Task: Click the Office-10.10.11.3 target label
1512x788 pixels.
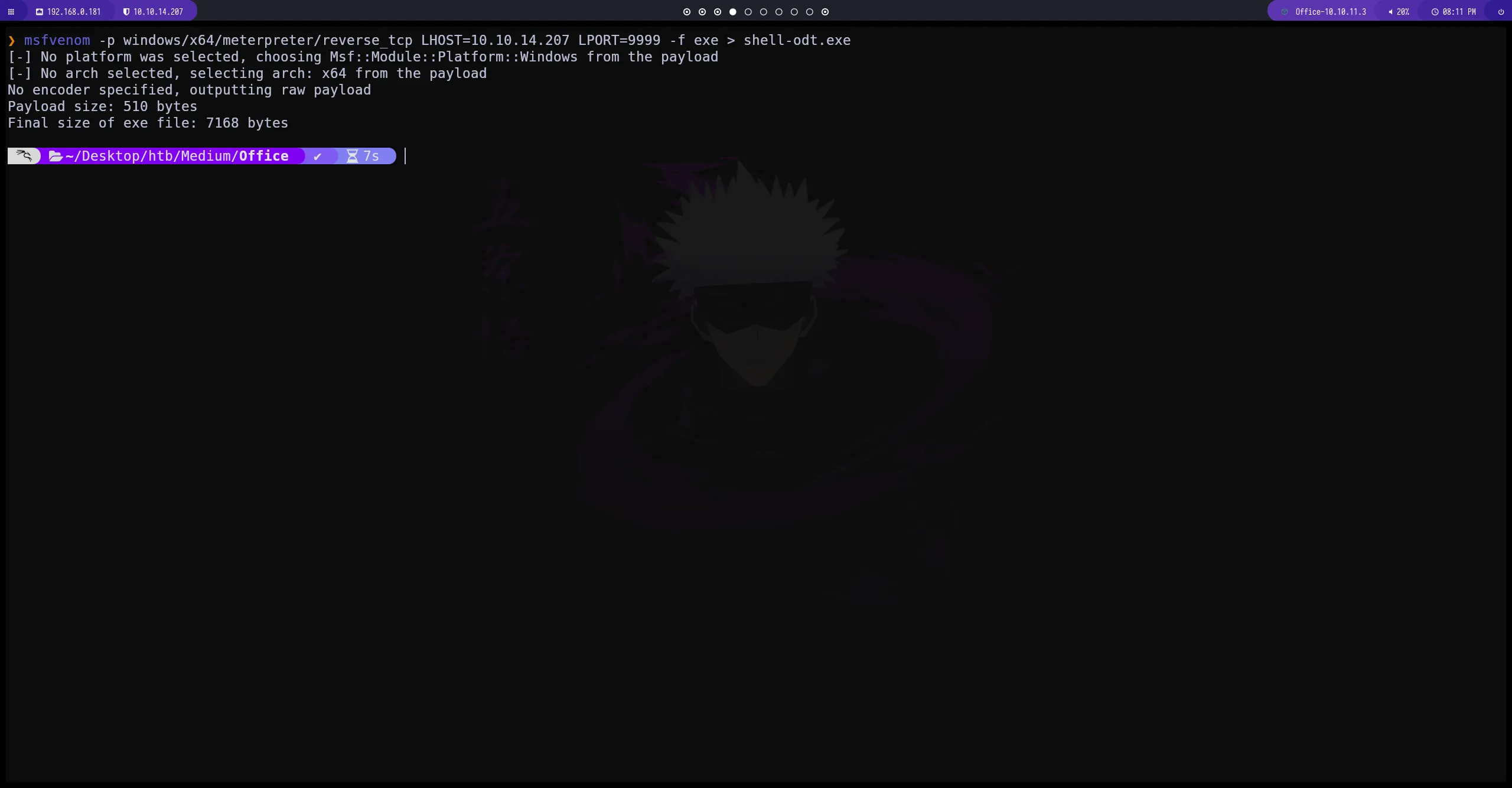Action: click(1331, 12)
